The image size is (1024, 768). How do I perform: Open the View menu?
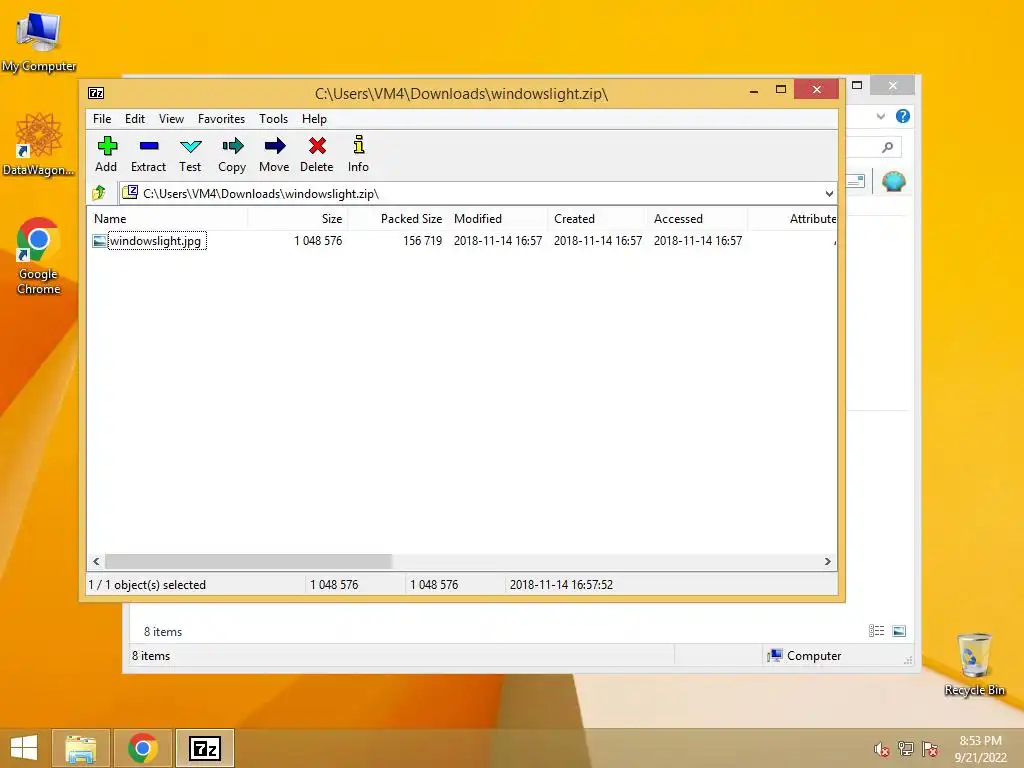coord(171,119)
